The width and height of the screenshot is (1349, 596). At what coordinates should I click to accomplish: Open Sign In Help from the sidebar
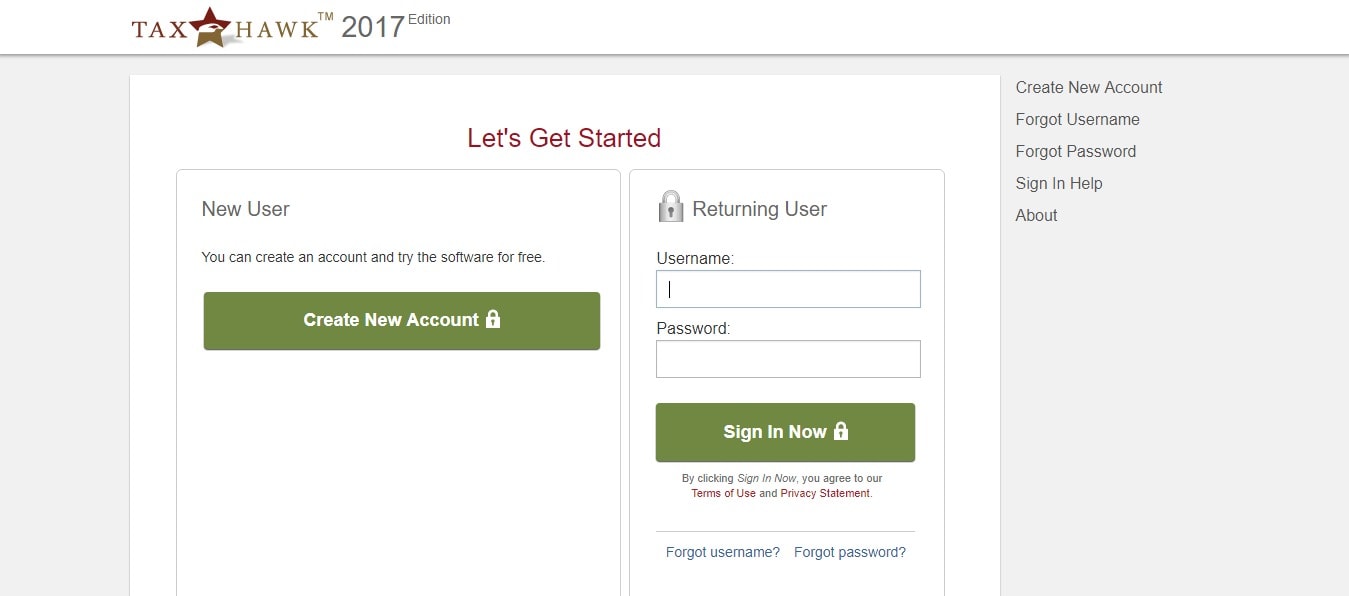[1059, 183]
